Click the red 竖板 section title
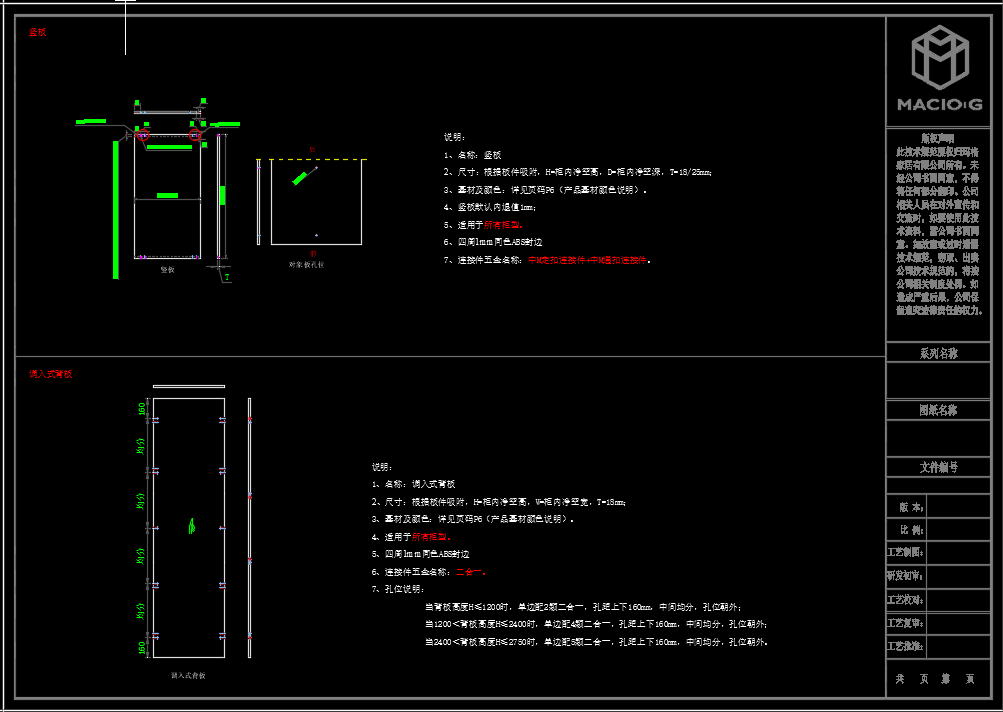Viewport: 1003px width, 712px height. click(x=38, y=32)
